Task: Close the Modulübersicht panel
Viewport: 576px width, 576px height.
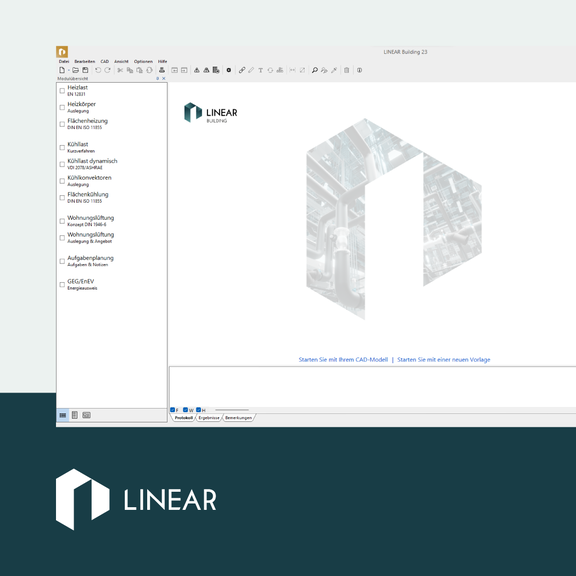Action: coord(164,78)
